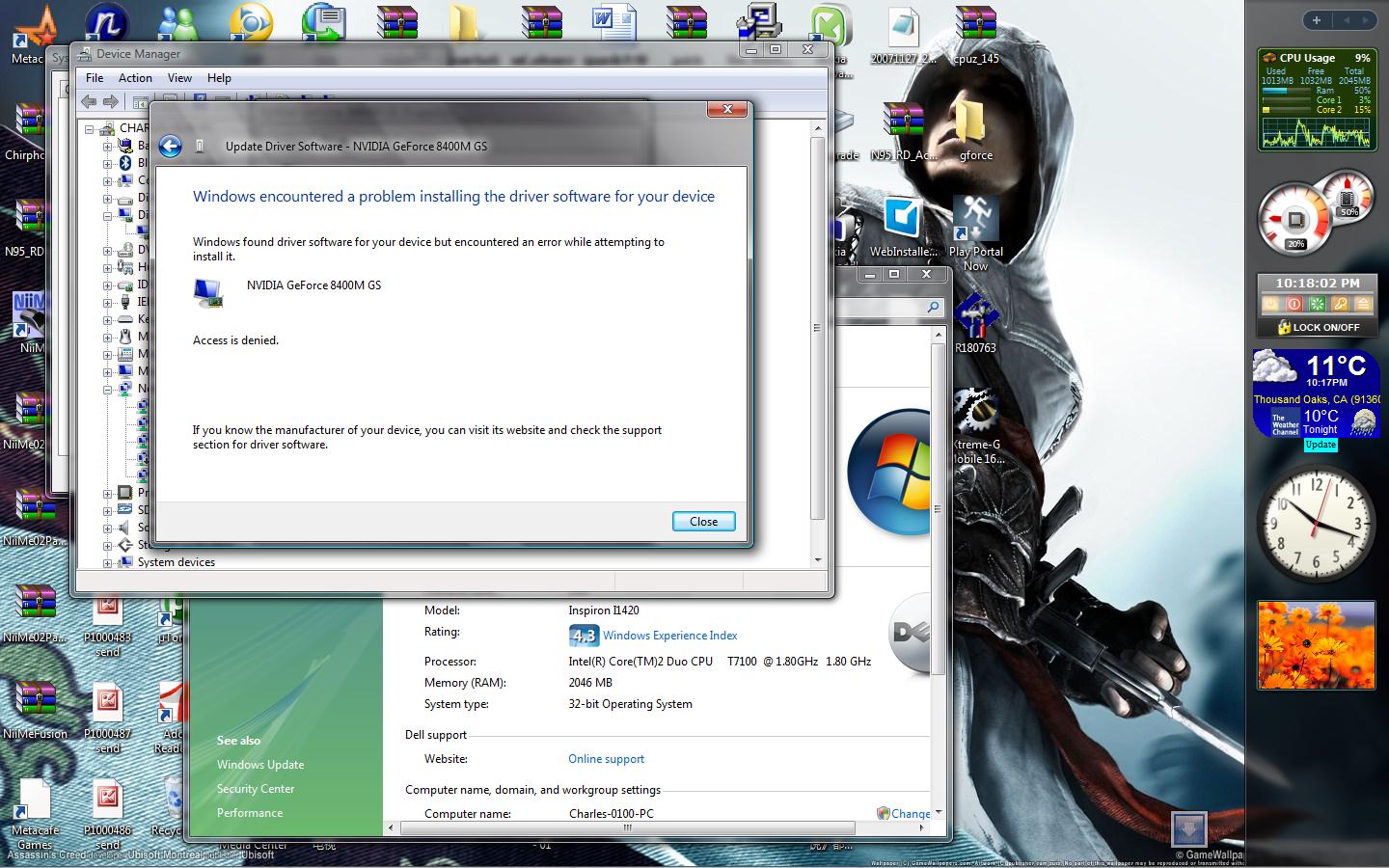Viewport: 1389px width, 868px height.
Task: Open Xtreme-G mobile desktop icon
Action: click(976, 426)
